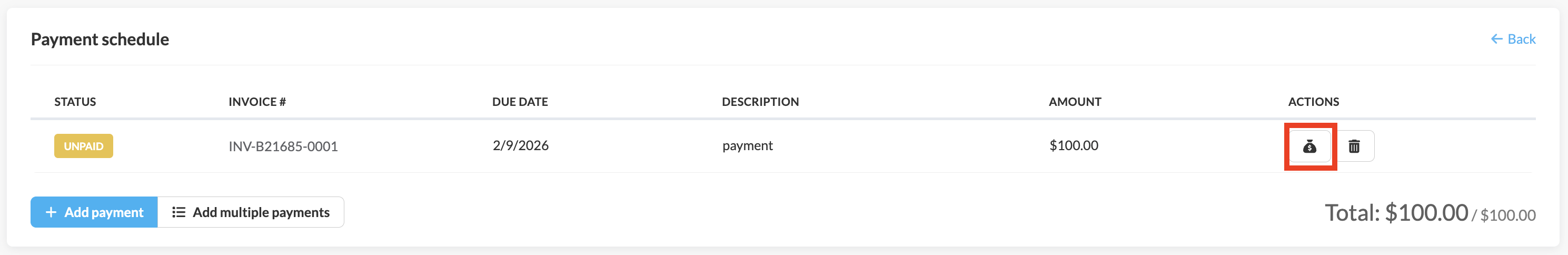Click the list icon on Add multiple payments
1568x255 pixels.
tap(178, 212)
